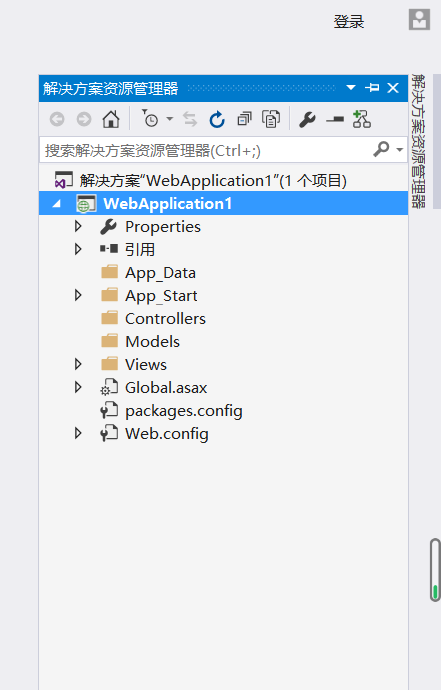Click the Home icon in Solution Explorer toolbar

coord(110,119)
